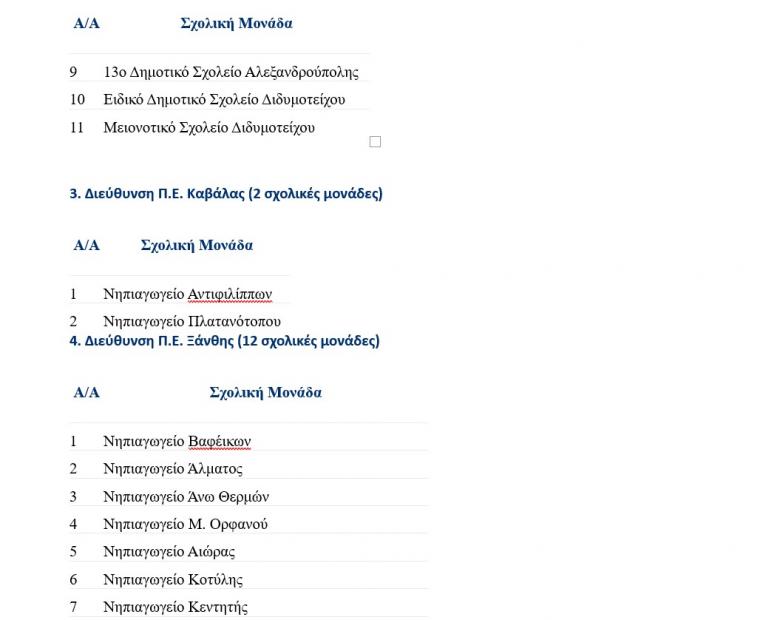The image size is (760, 620).
Task: Select the heading 3. Διεύθυνση Π.Ε. Καβάλας
Action: [x=226, y=194]
